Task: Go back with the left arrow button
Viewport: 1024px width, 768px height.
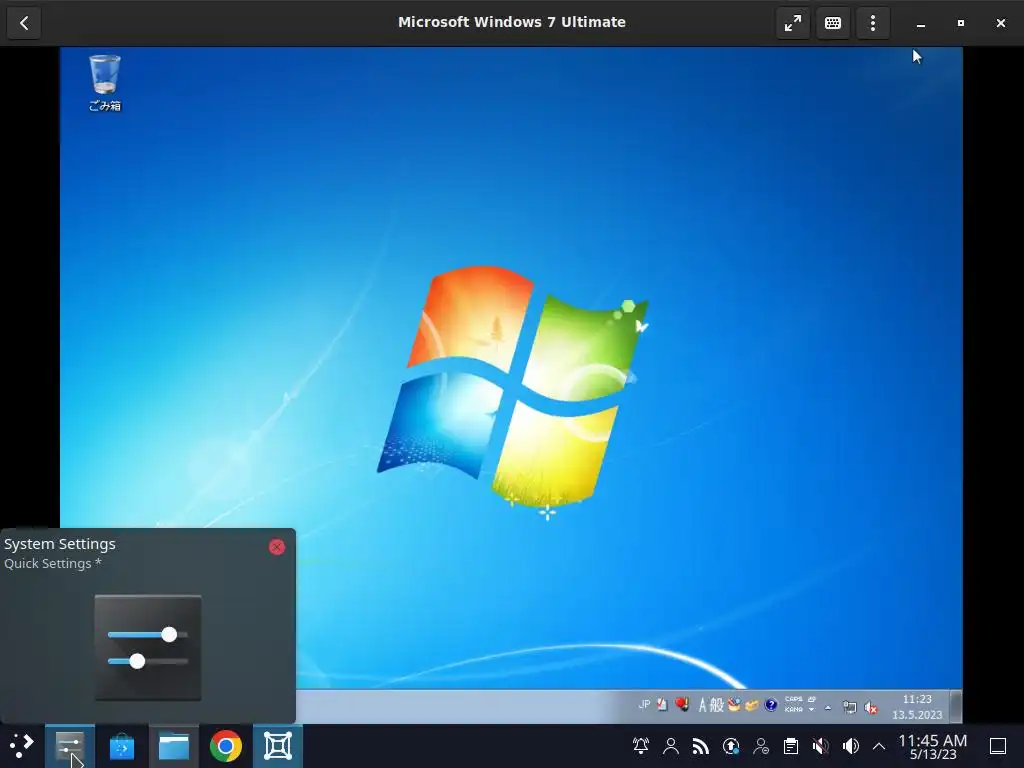Action: pyautogui.click(x=24, y=23)
